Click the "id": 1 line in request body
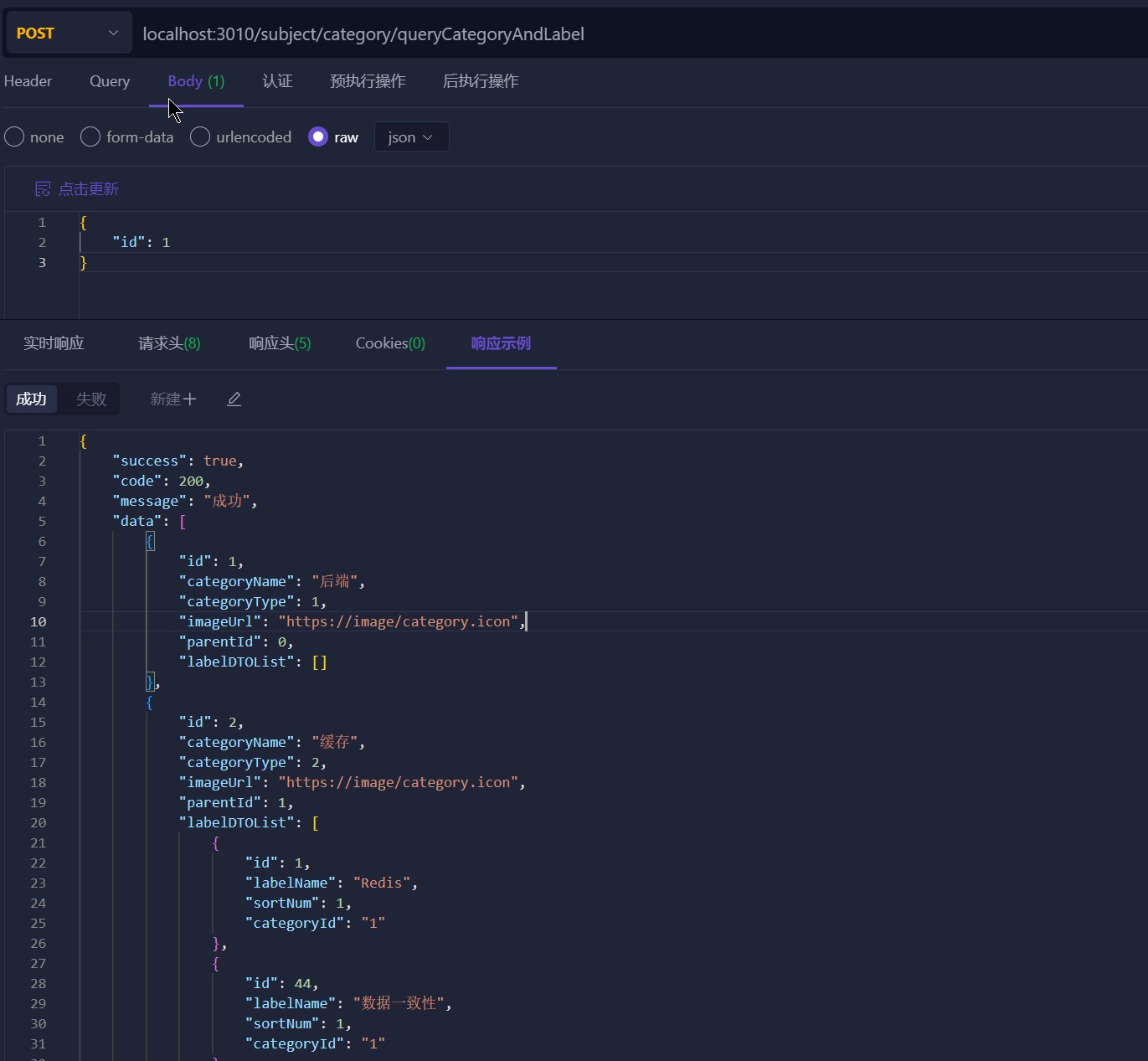This screenshot has width=1148, height=1061. (x=142, y=242)
